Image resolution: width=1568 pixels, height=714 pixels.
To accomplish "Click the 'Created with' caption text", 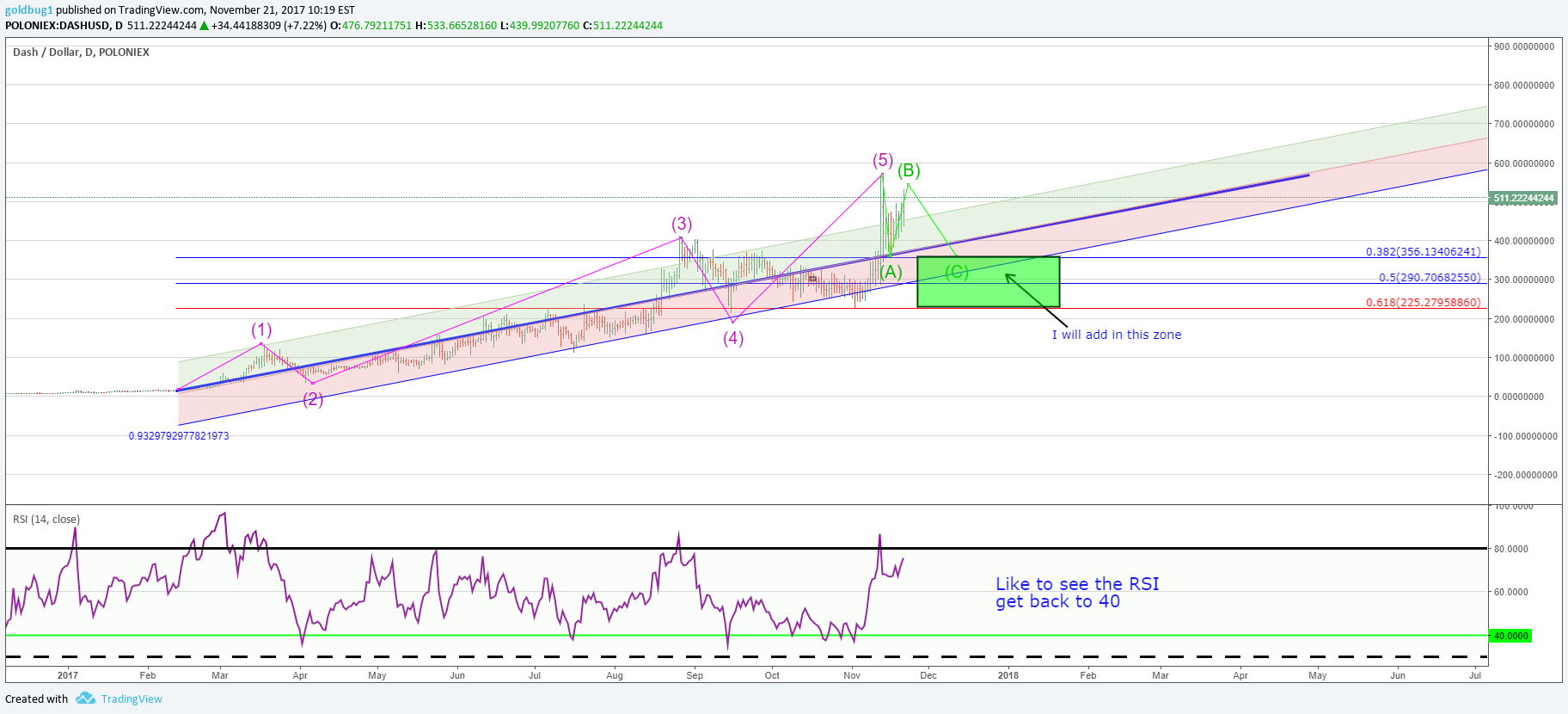I will 36,699.
